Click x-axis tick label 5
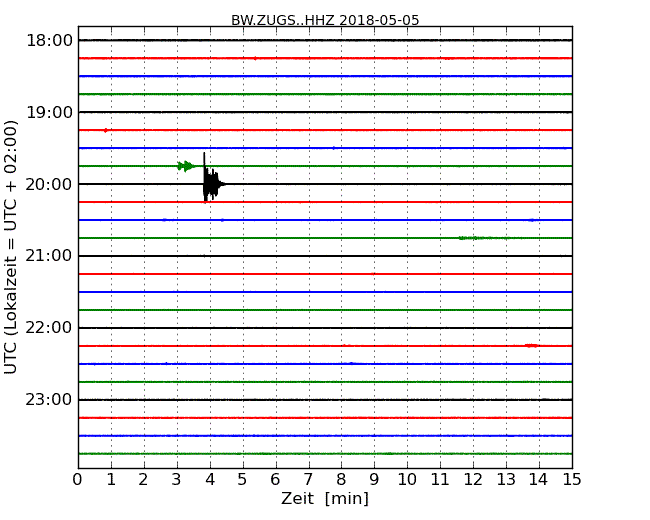The width and height of the screenshot is (650, 520). click(x=242, y=480)
